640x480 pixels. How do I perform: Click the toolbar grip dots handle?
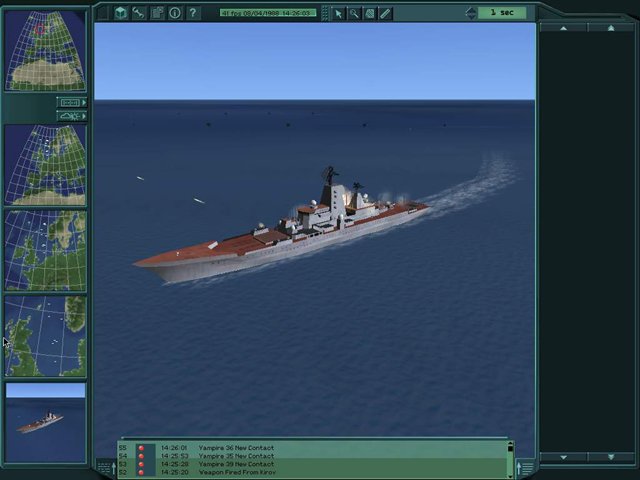click(324, 13)
